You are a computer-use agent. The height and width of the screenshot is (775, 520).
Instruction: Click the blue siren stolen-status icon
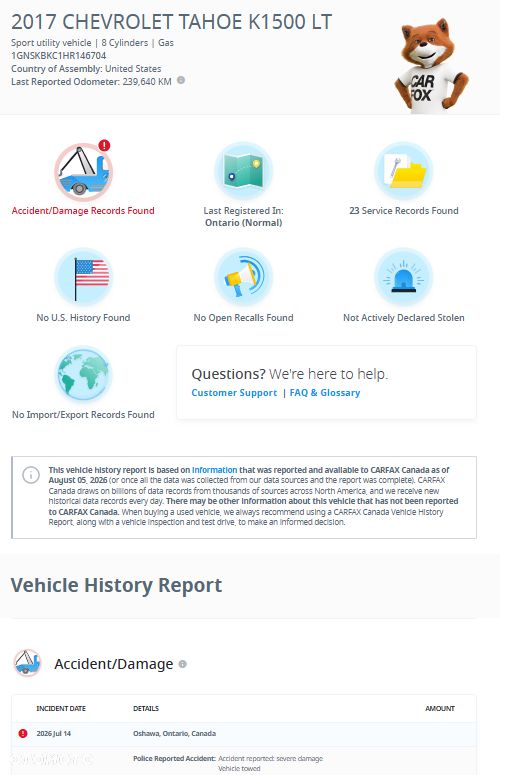[x=403, y=277]
